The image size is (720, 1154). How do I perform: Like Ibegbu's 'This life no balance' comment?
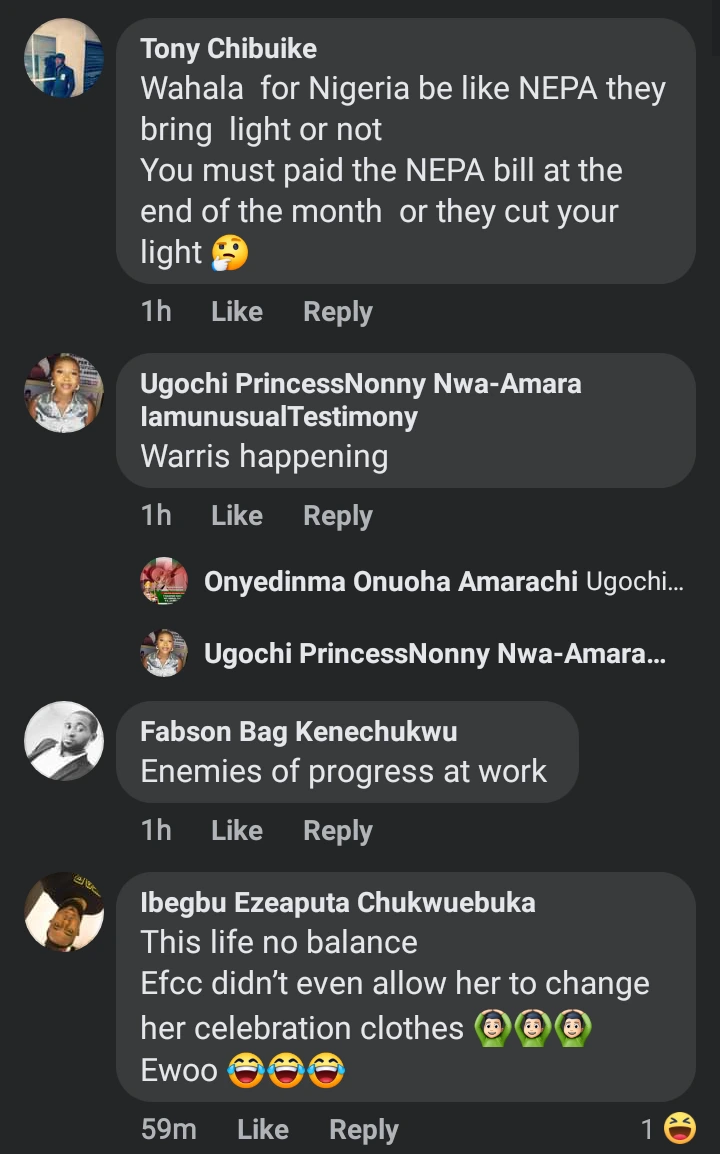[x=263, y=1130]
